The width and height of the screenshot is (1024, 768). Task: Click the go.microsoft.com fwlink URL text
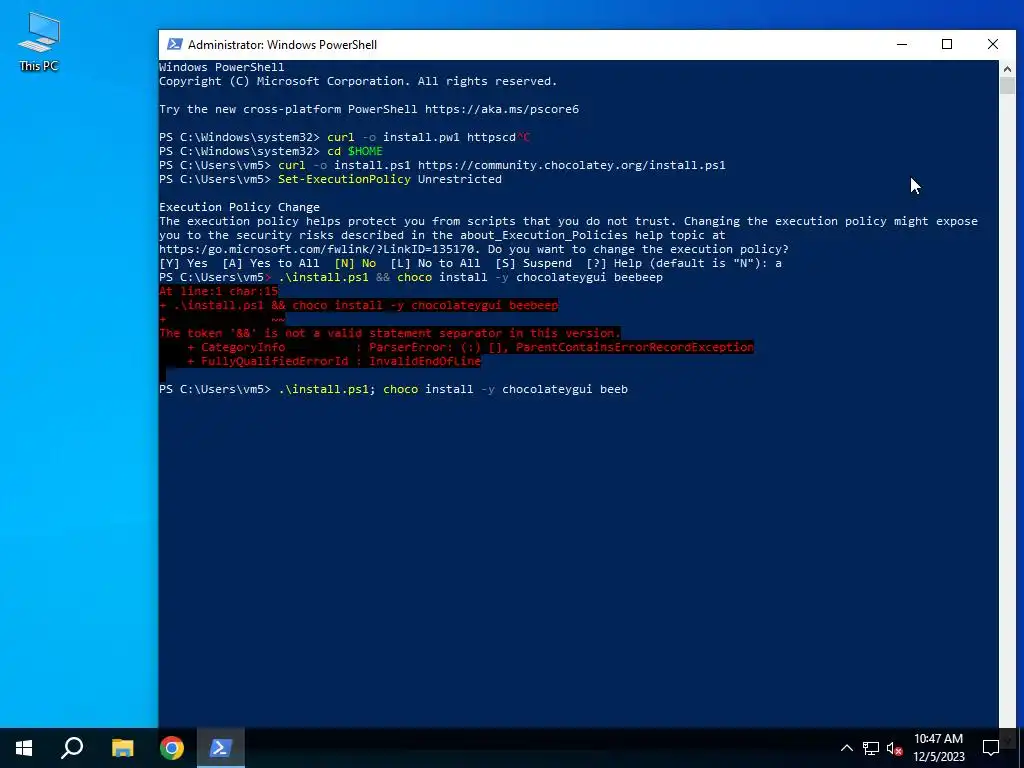pyautogui.click(x=319, y=249)
